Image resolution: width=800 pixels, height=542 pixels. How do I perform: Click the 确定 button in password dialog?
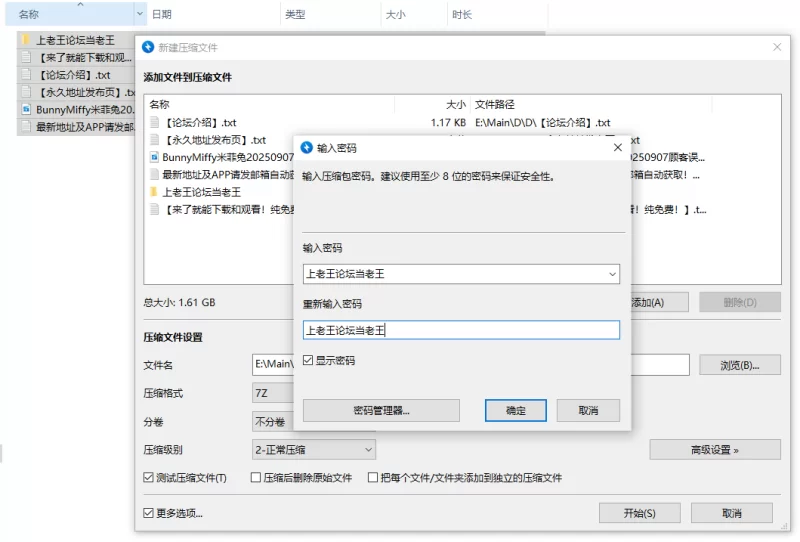(x=515, y=410)
